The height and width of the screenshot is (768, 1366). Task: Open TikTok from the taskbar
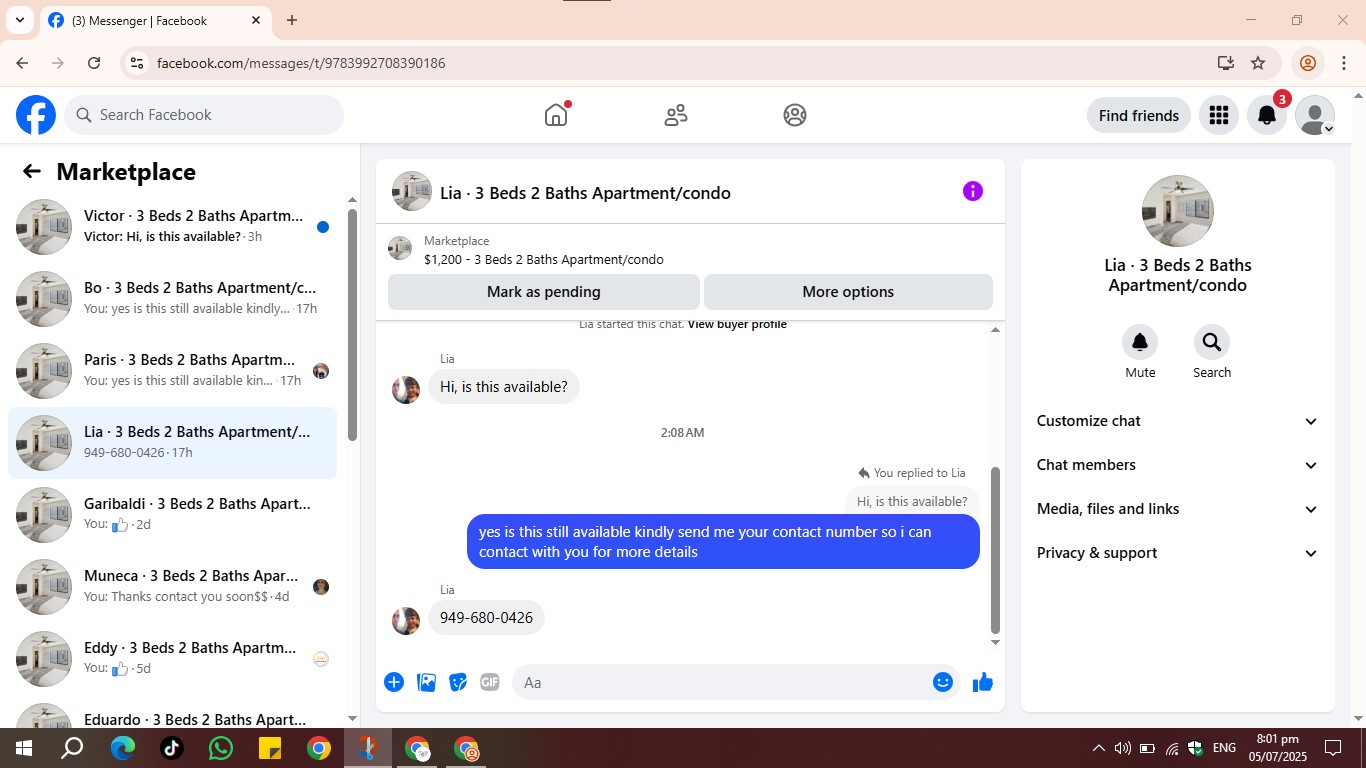tap(172, 748)
